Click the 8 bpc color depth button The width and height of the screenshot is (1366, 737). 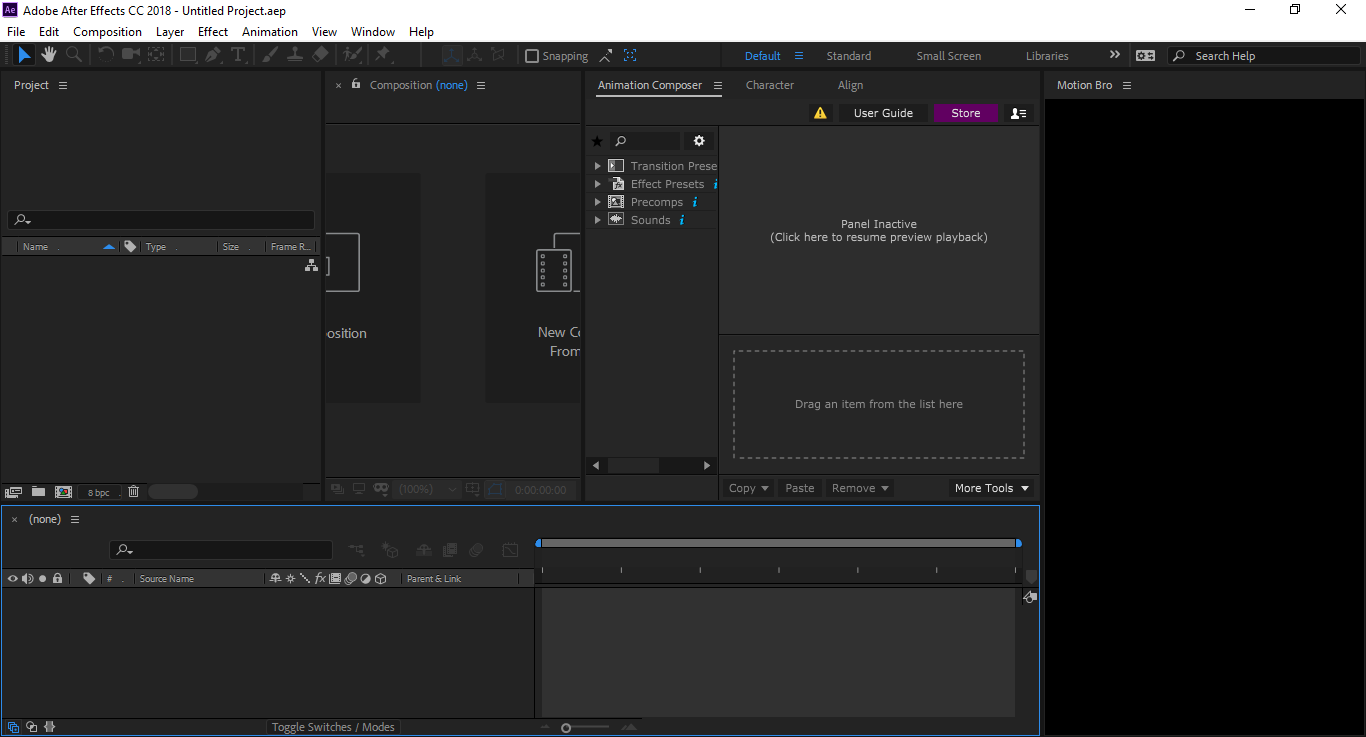[x=99, y=492]
